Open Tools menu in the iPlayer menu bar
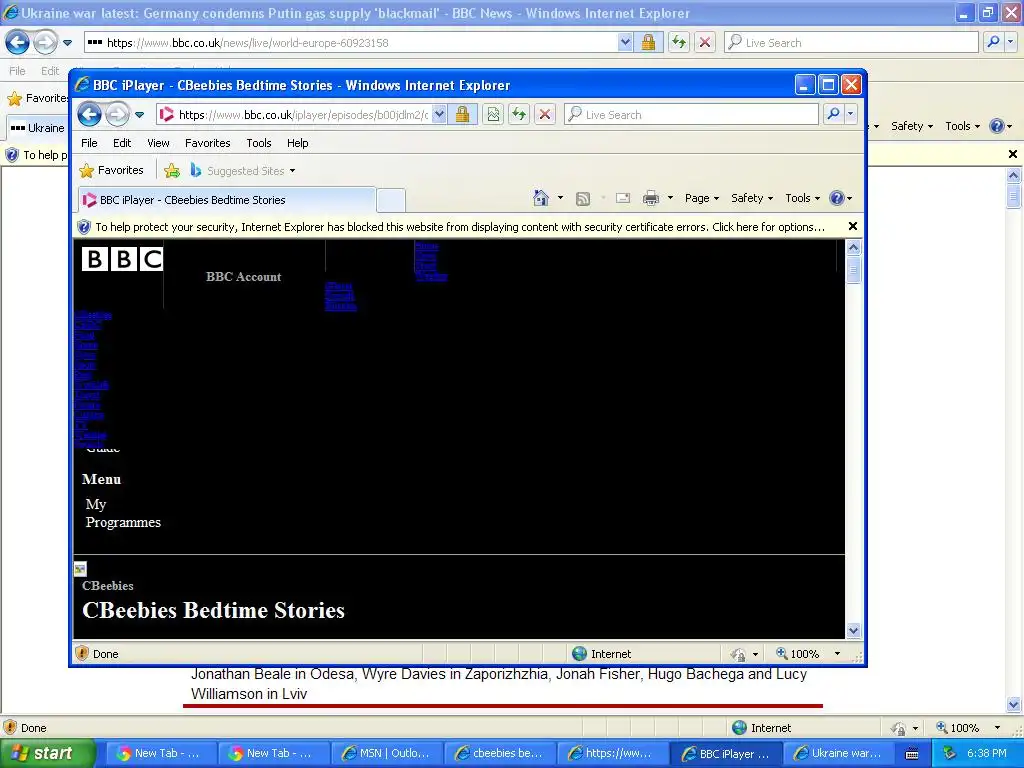 [x=259, y=143]
